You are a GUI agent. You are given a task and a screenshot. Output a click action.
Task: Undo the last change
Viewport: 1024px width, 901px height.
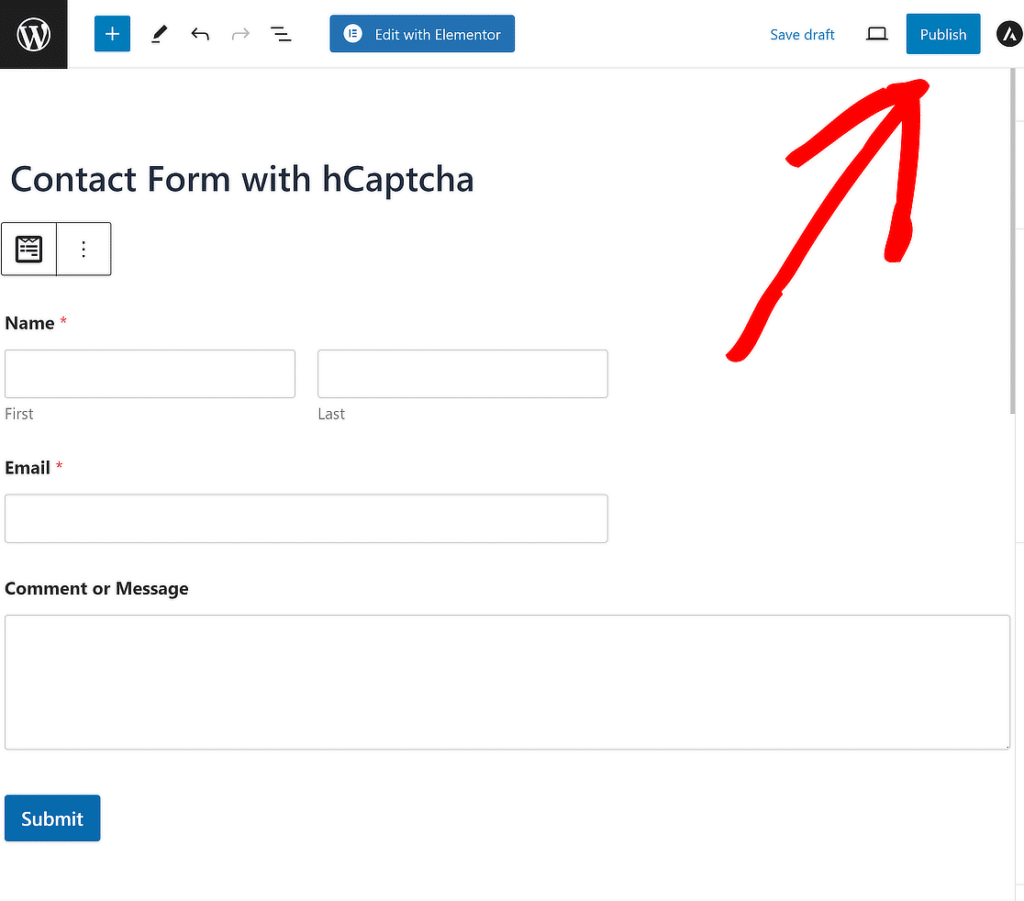[199, 33]
